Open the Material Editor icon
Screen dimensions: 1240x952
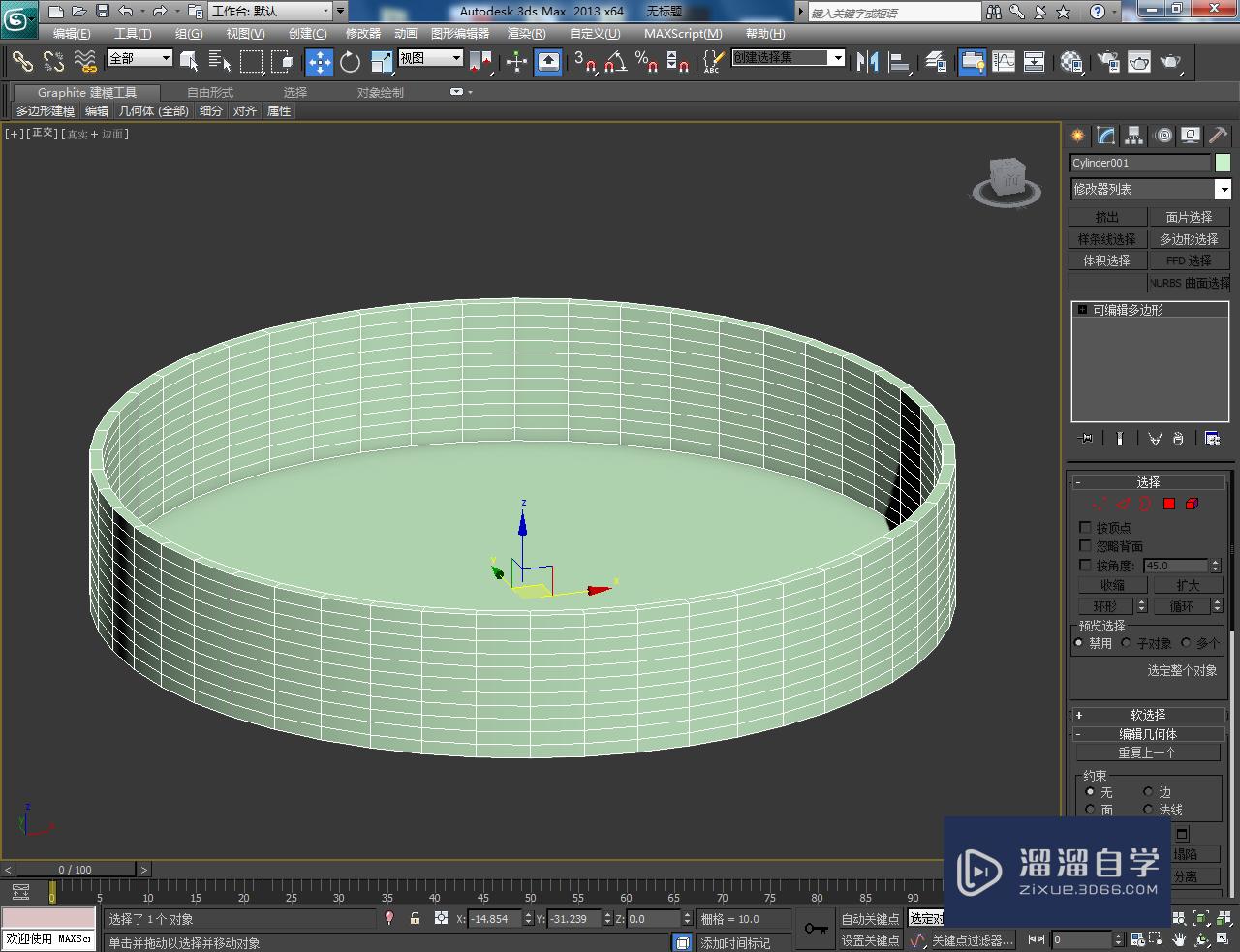[x=1071, y=62]
